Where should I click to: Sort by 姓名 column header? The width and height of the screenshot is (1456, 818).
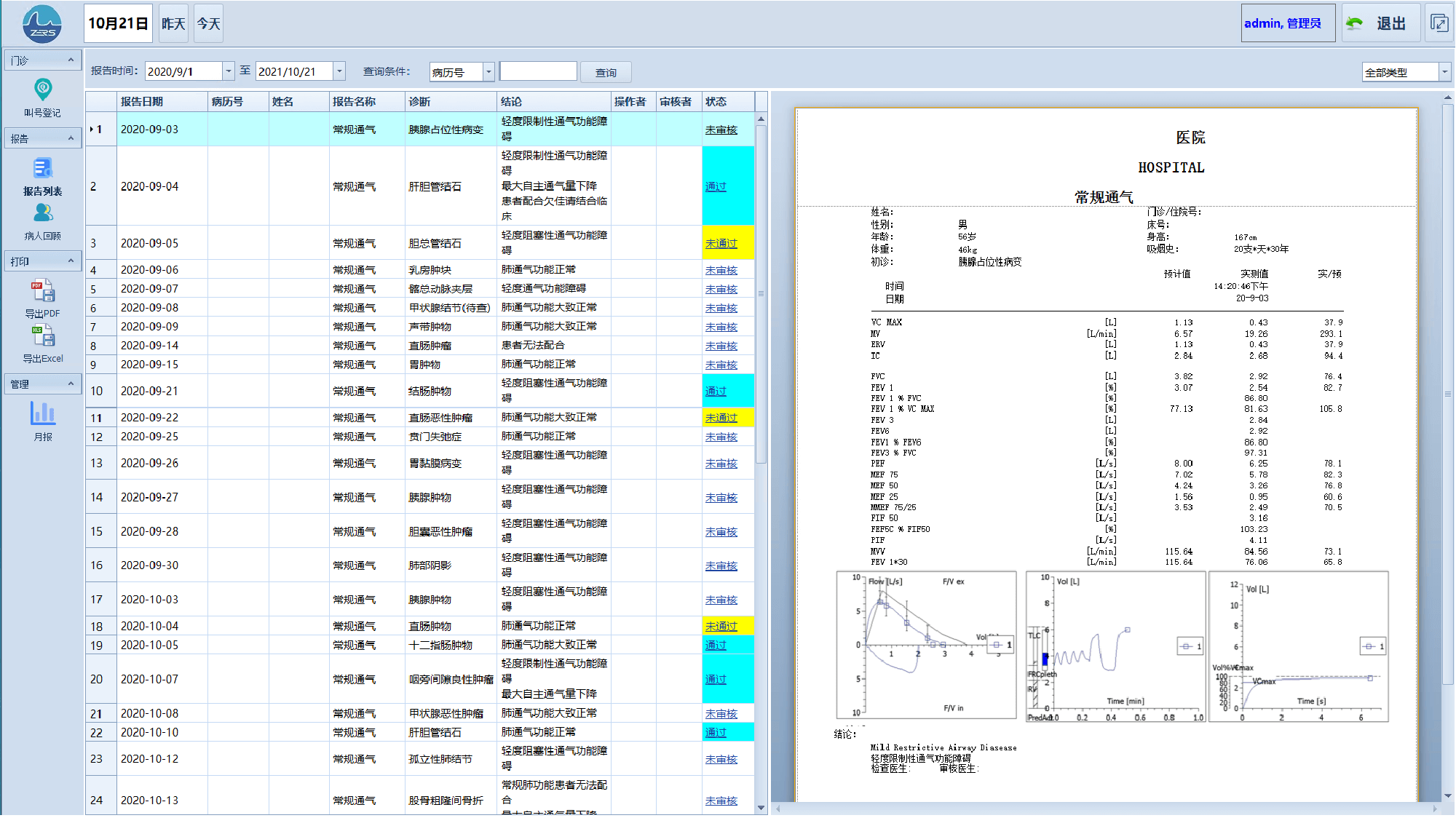(298, 101)
